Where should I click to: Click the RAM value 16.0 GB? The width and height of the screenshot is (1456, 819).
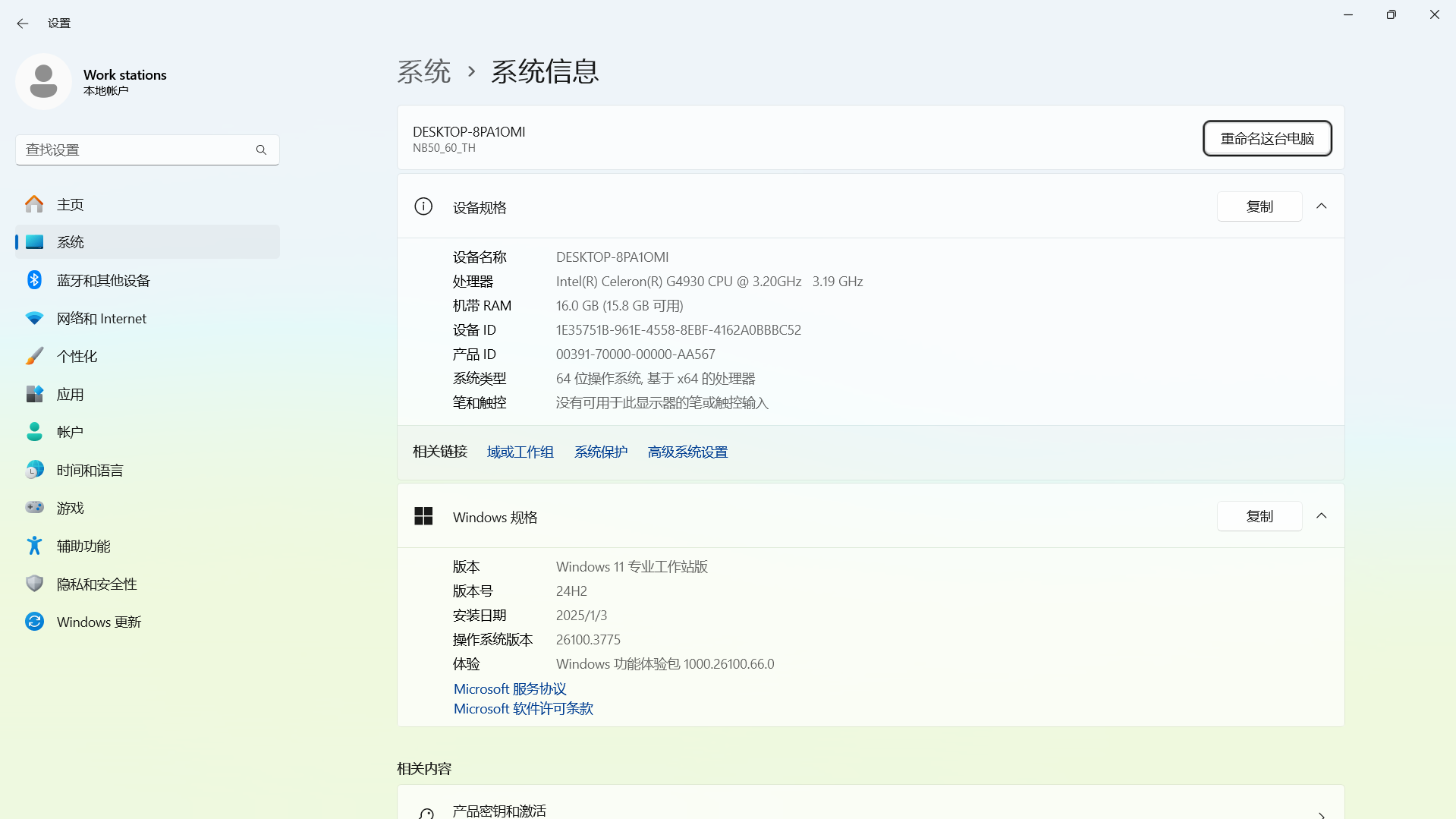tap(620, 306)
